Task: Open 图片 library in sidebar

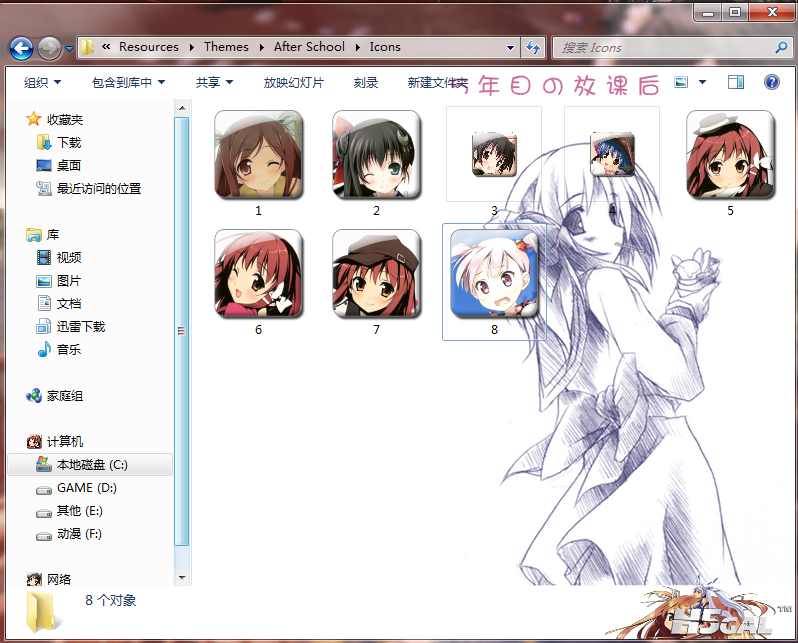Action: pos(59,281)
